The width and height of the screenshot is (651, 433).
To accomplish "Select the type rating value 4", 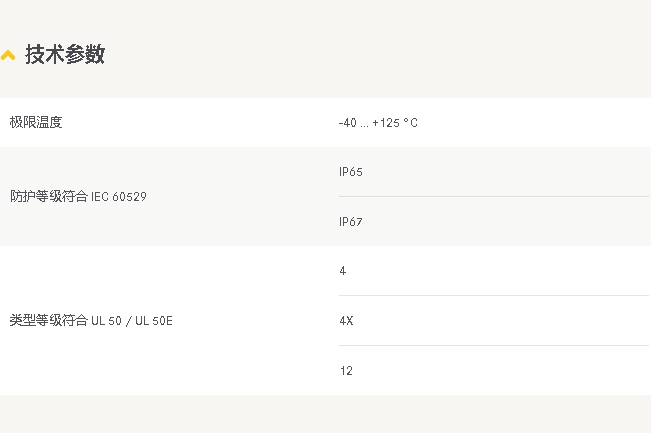I will [x=343, y=271].
